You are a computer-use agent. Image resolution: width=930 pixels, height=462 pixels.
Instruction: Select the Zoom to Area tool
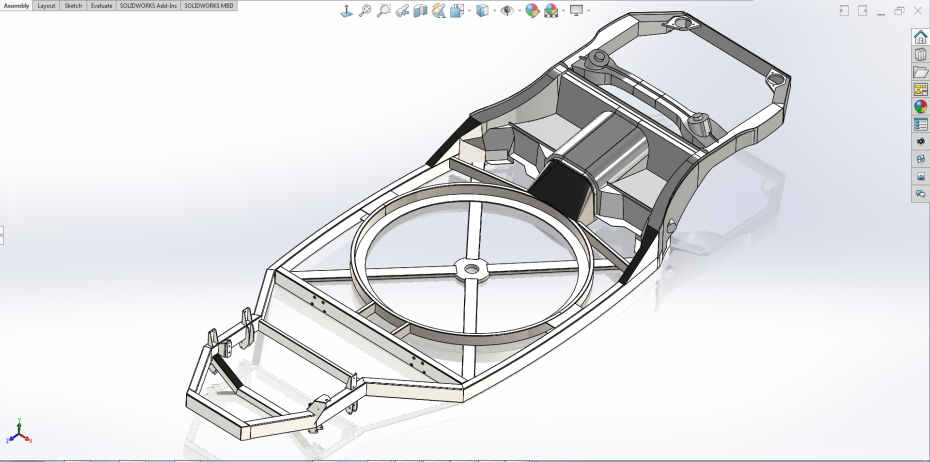pos(384,11)
